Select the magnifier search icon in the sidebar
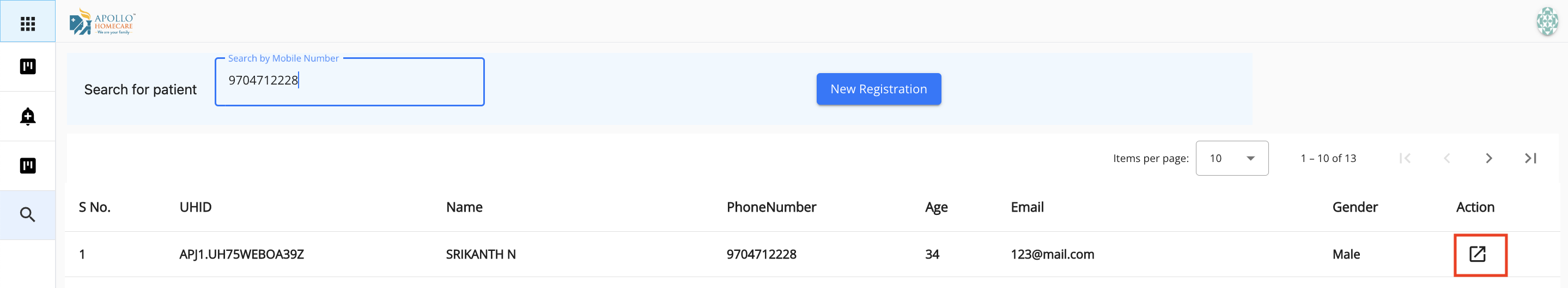Image resolution: width=1568 pixels, height=288 pixels. [x=27, y=215]
